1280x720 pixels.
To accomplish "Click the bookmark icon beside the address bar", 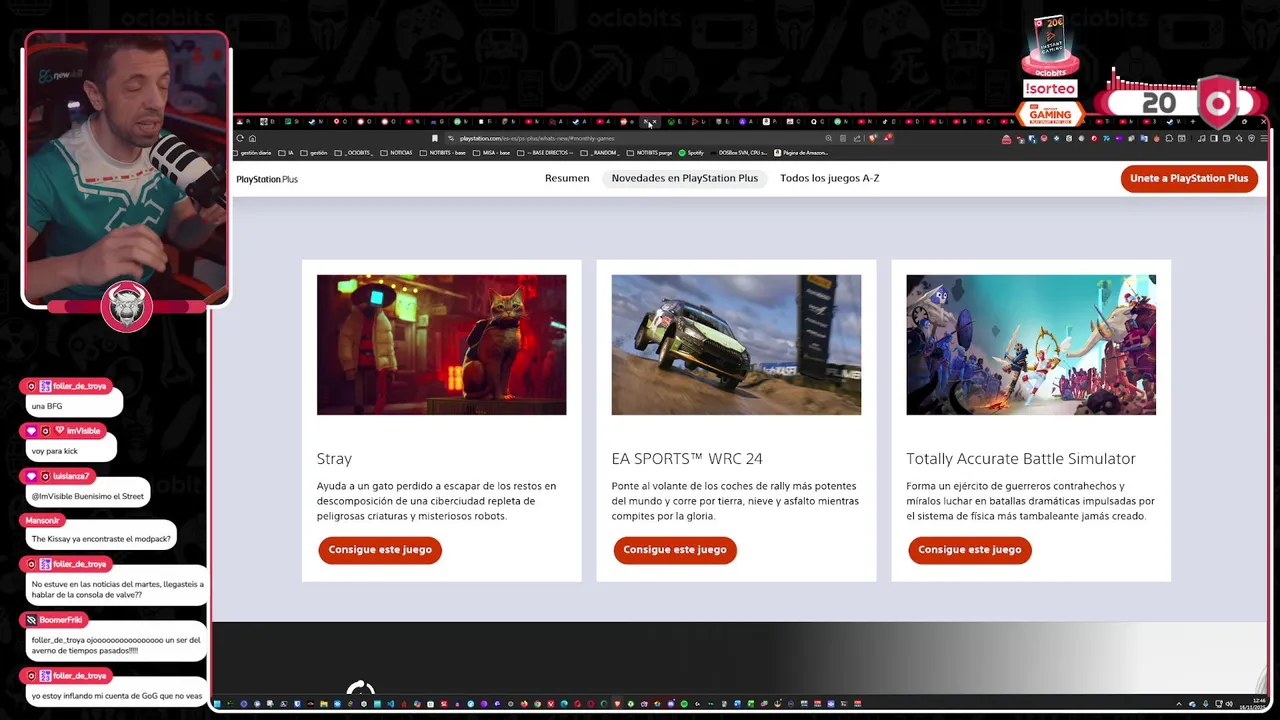I will point(434,138).
